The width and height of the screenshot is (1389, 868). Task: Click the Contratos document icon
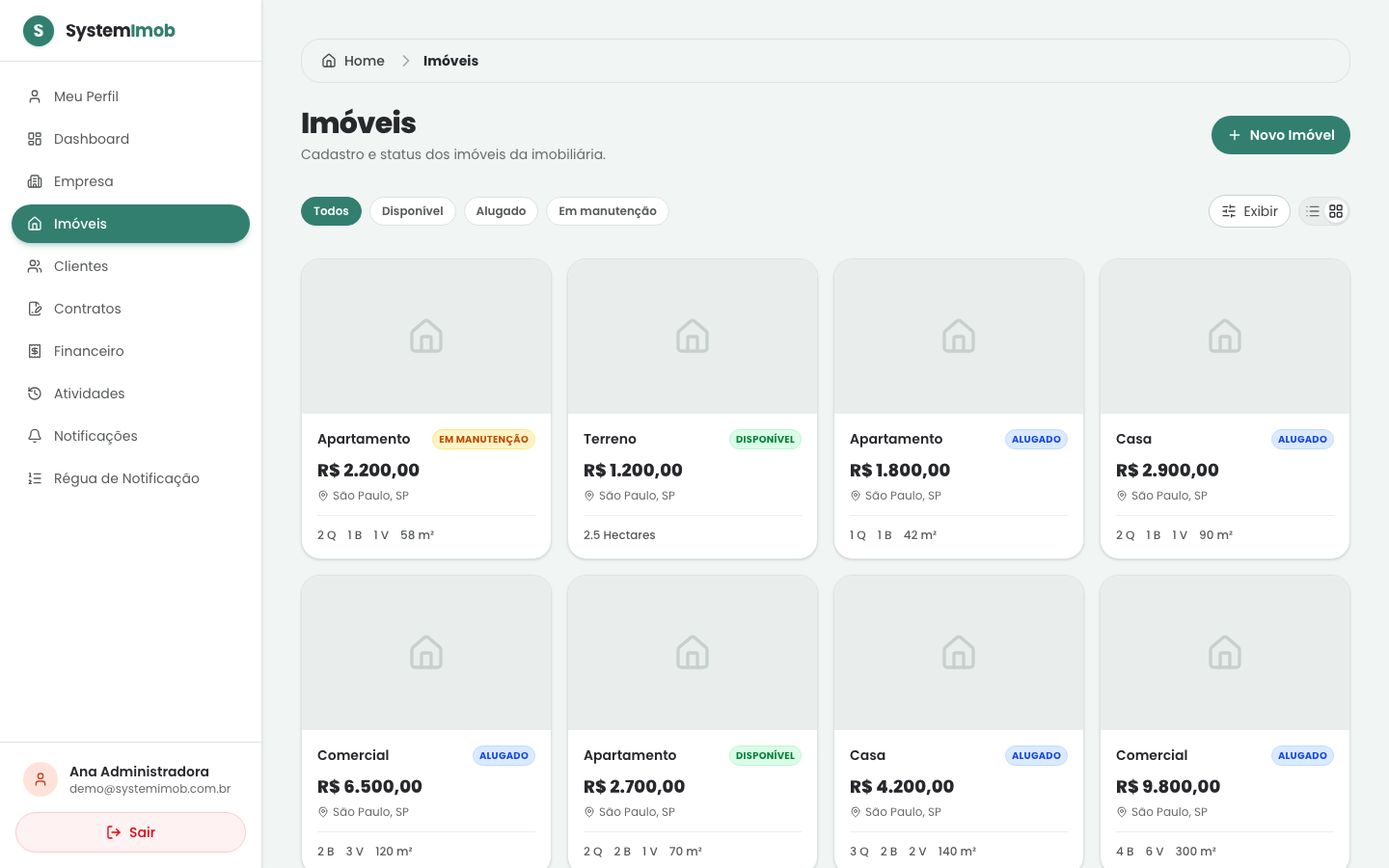pos(35,309)
